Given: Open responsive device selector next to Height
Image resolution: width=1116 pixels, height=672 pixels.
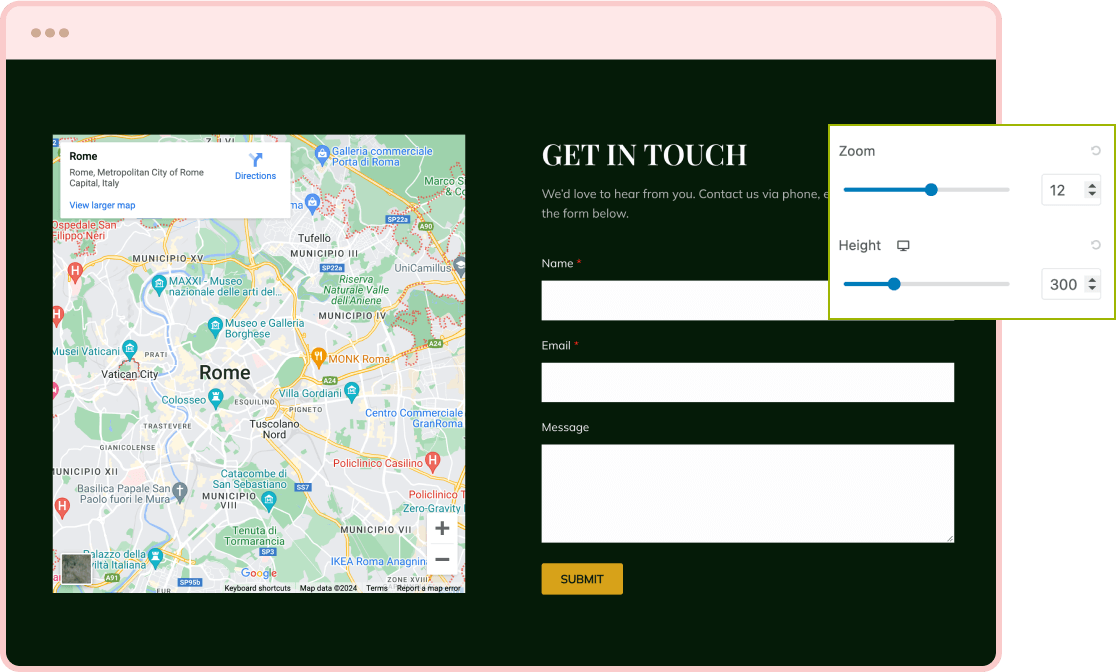Looking at the screenshot, I should point(903,246).
